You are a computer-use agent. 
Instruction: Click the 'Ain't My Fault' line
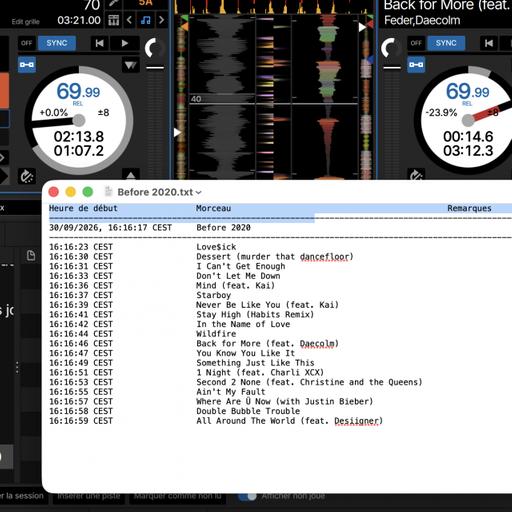[x=231, y=392]
